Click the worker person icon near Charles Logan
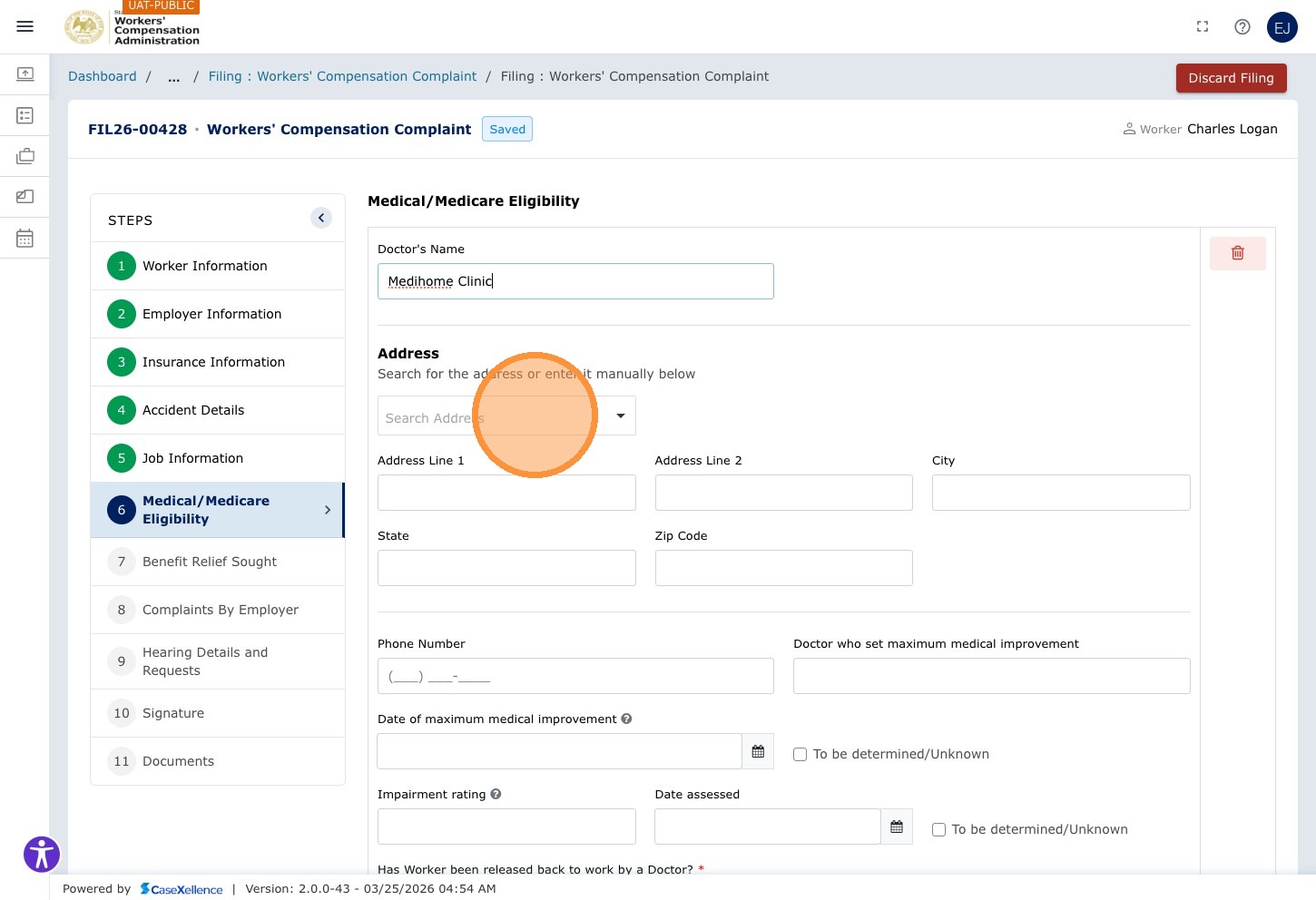The image size is (1316, 900). click(1129, 129)
